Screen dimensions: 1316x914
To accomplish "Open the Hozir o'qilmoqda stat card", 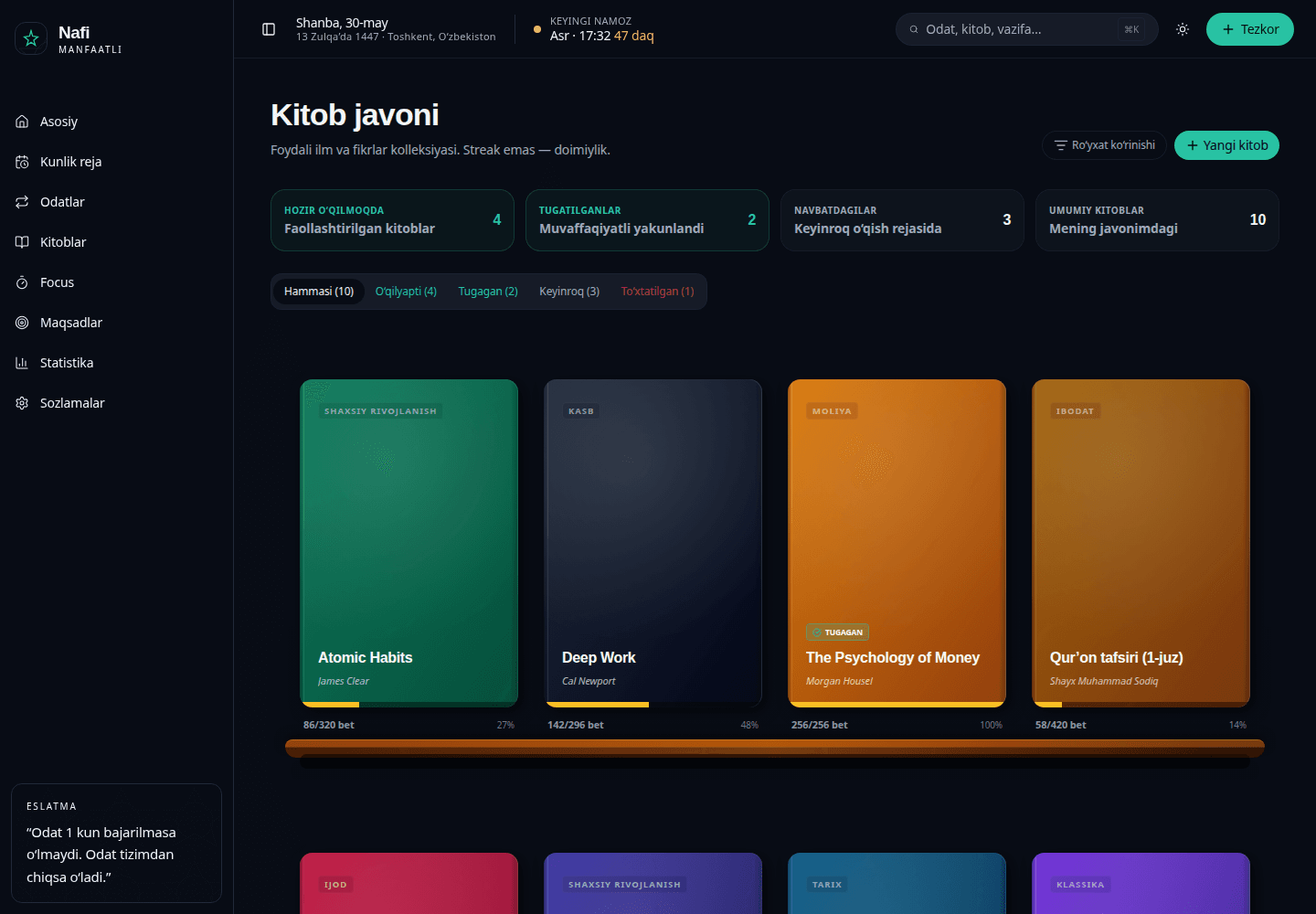I will [392, 220].
